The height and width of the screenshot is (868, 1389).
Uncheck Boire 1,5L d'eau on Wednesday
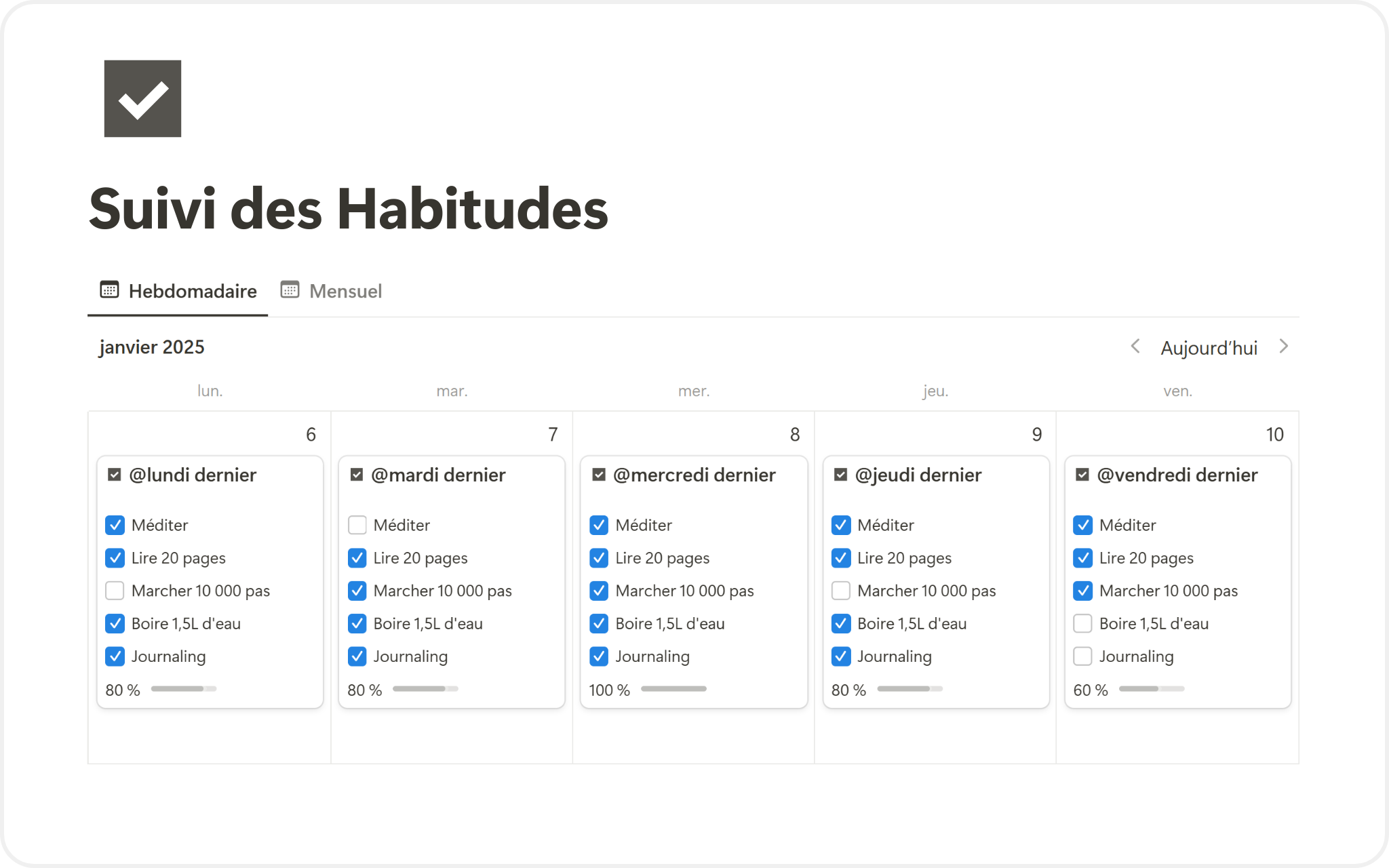pos(599,624)
